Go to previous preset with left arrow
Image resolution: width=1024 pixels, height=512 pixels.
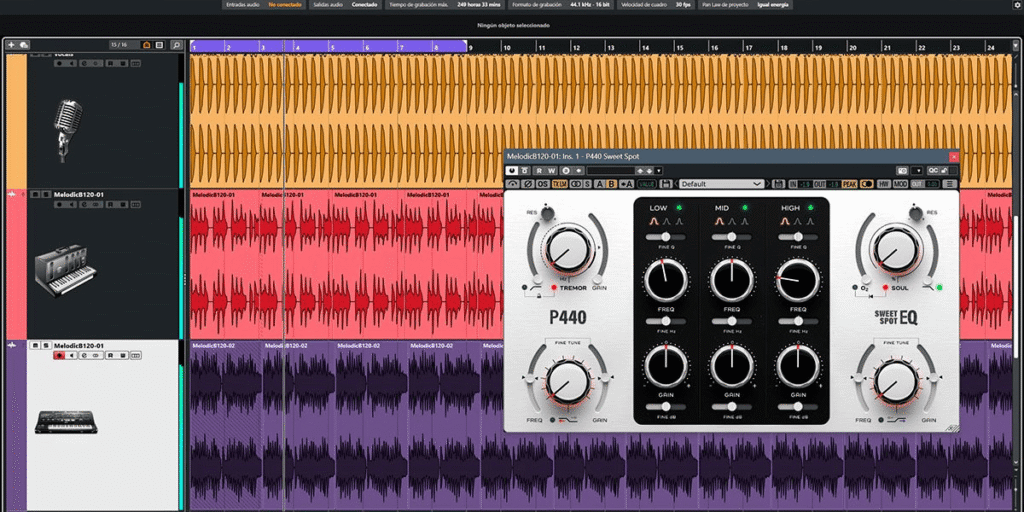(x=676, y=184)
